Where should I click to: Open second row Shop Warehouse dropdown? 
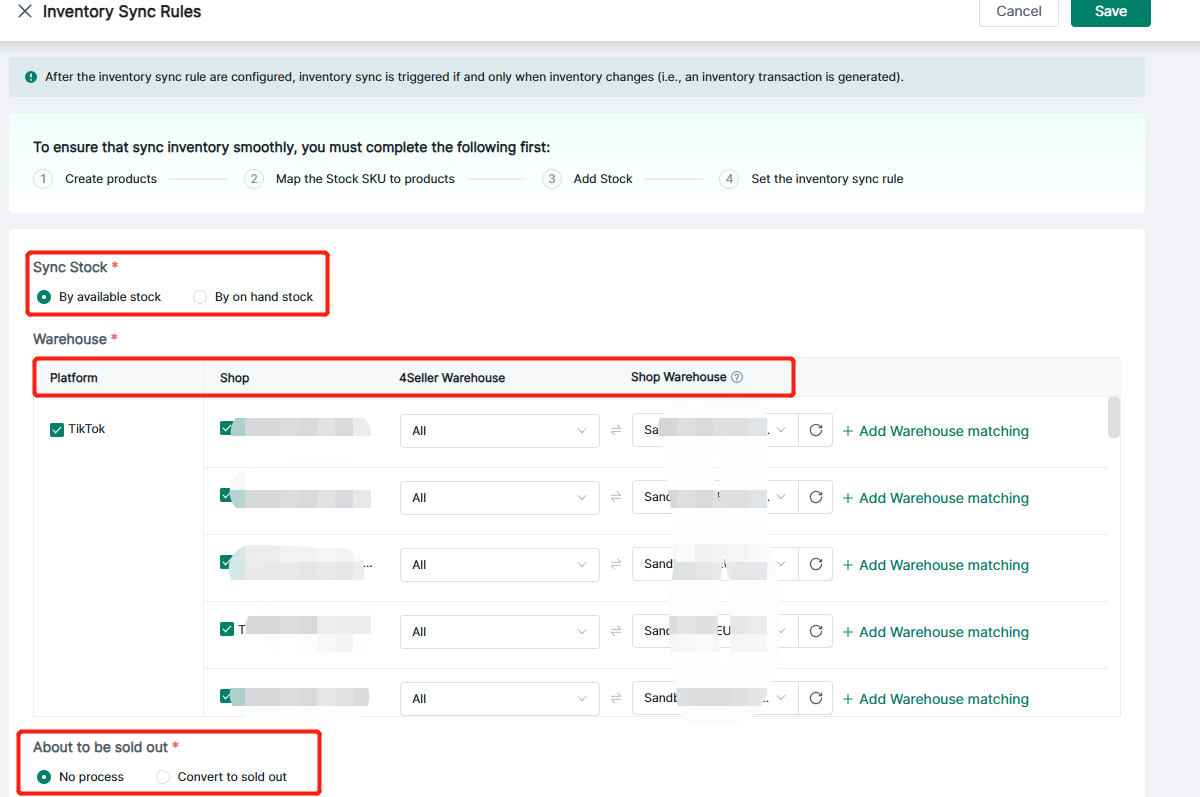pyautogui.click(x=714, y=498)
